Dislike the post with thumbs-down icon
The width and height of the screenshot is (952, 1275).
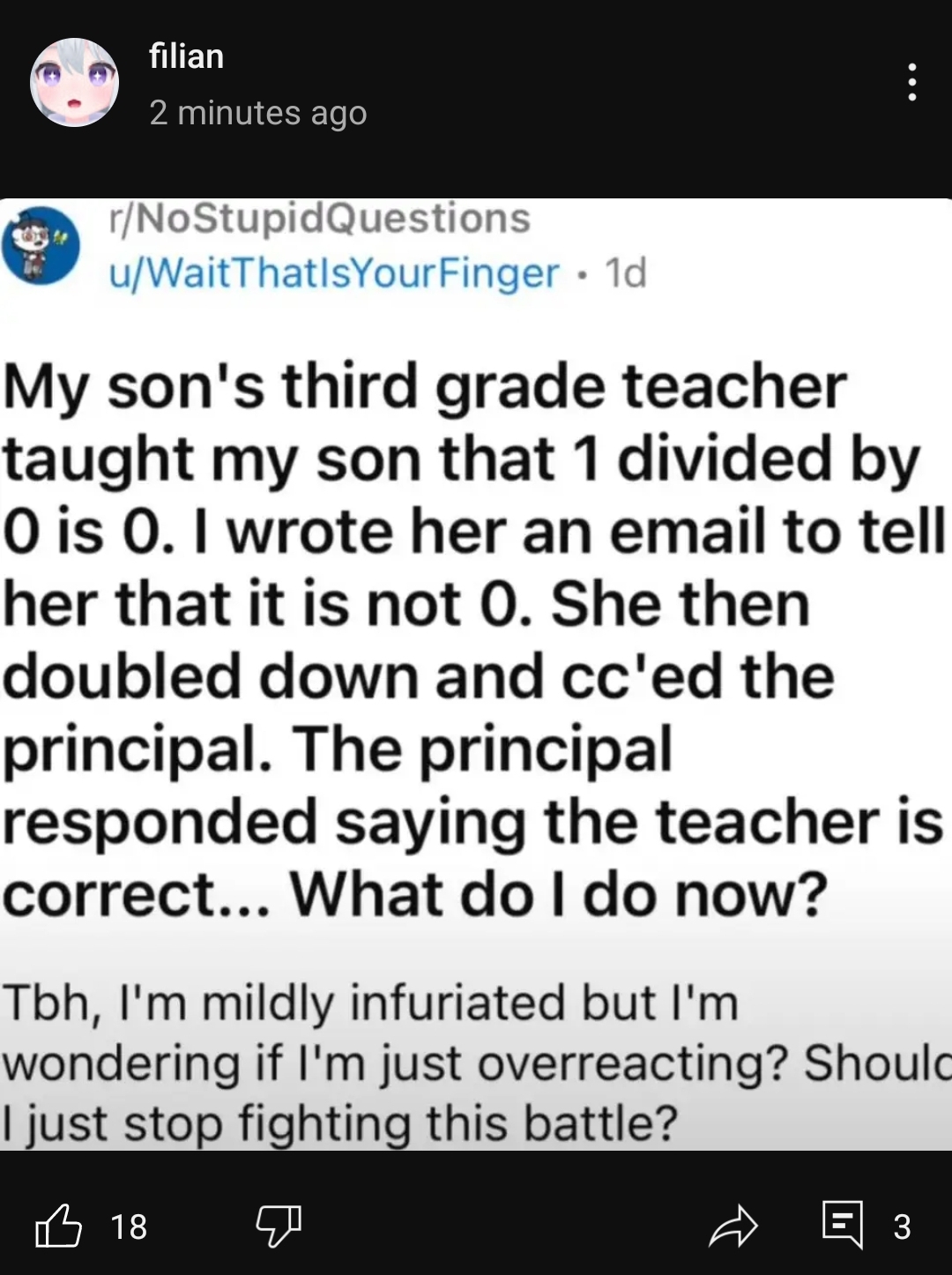coord(279,1226)
